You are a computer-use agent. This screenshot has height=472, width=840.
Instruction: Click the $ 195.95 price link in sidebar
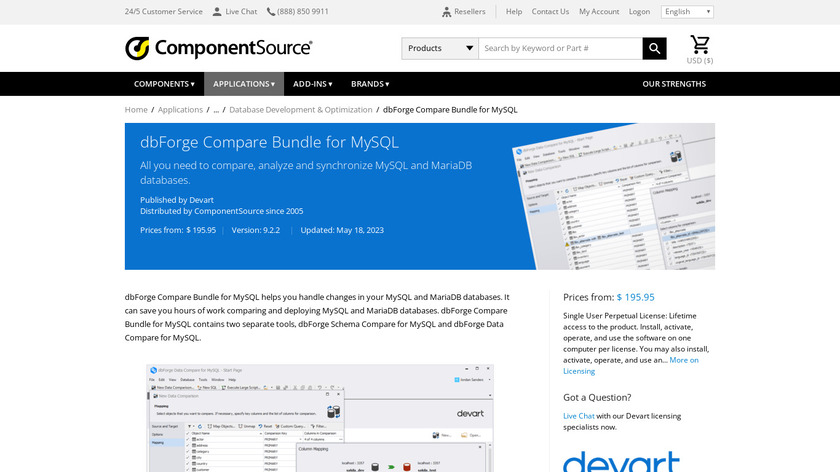coord(635,297)
